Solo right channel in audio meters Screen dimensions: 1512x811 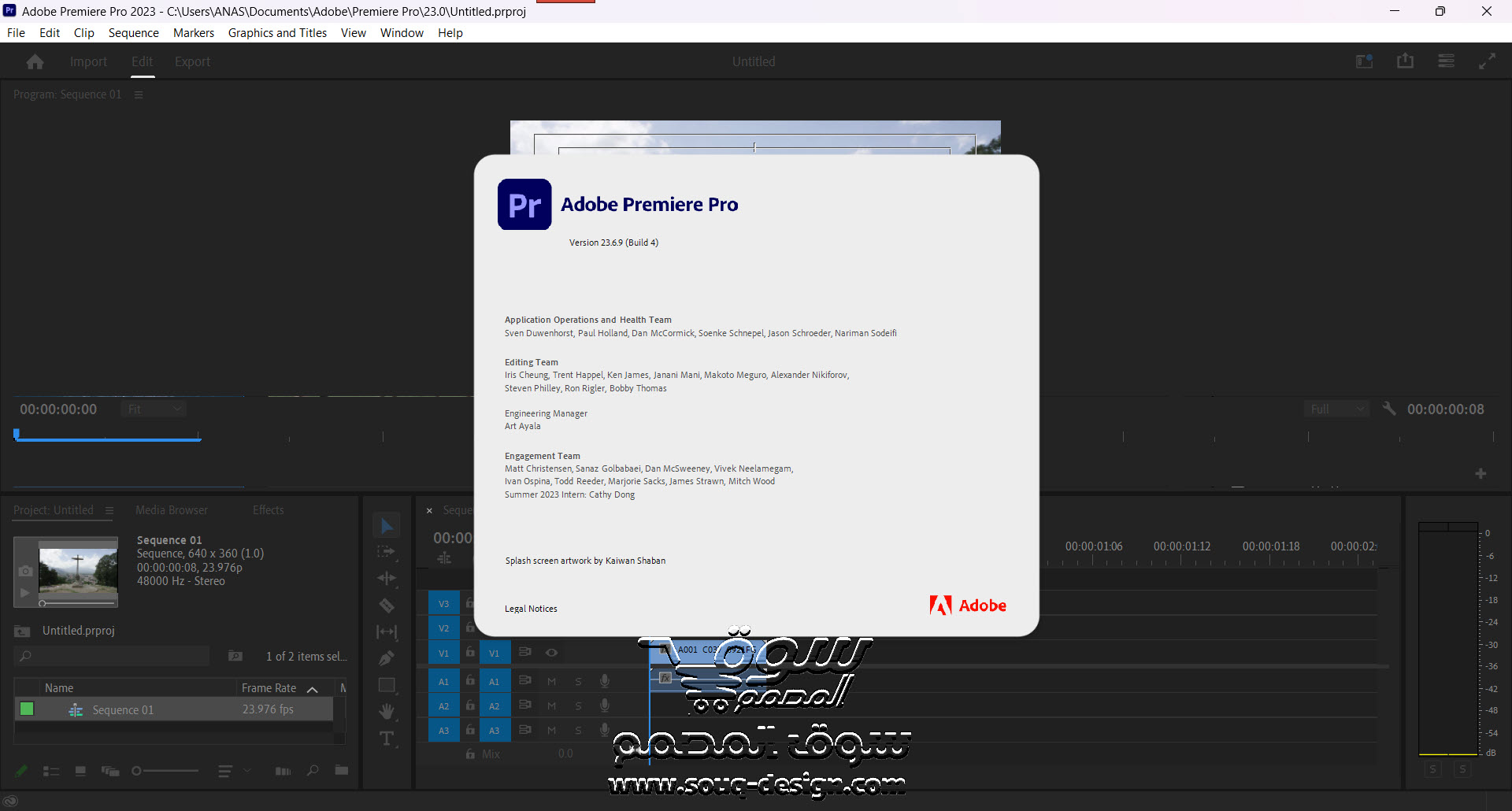(x=1462, y=769)
